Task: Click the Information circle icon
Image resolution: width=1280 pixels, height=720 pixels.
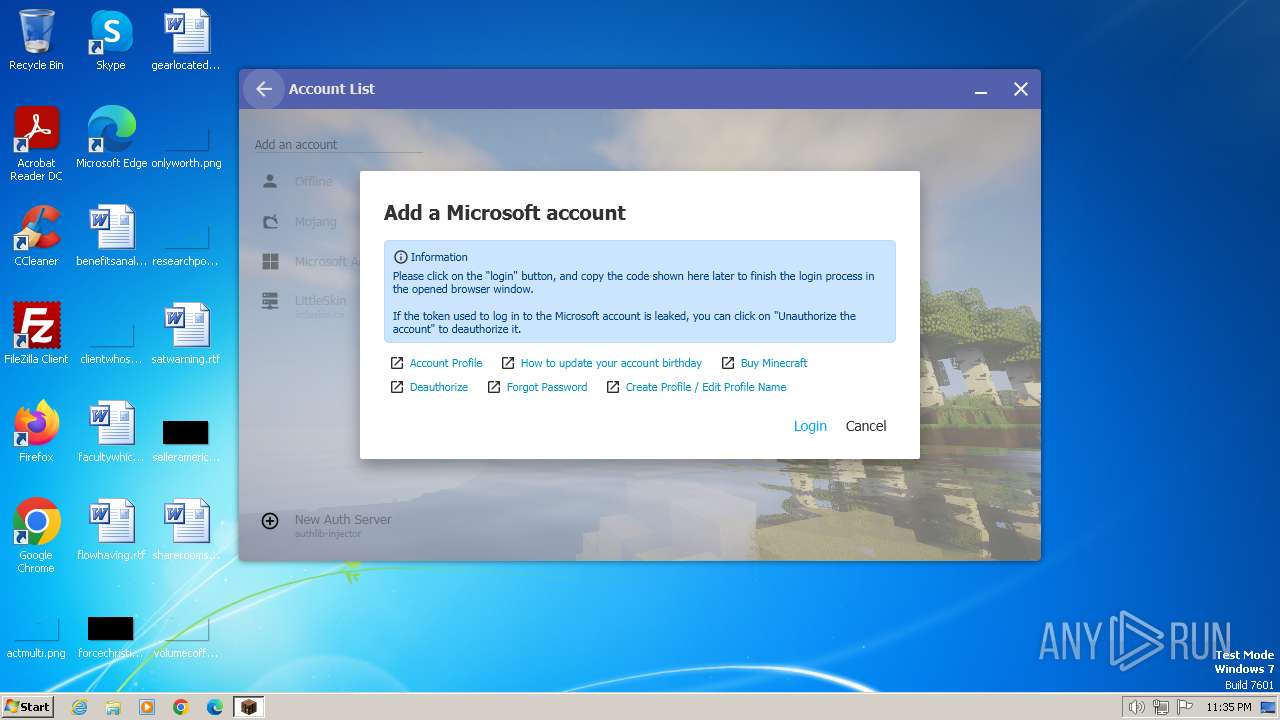Action: pyautogui.click(x=401, y=257)
